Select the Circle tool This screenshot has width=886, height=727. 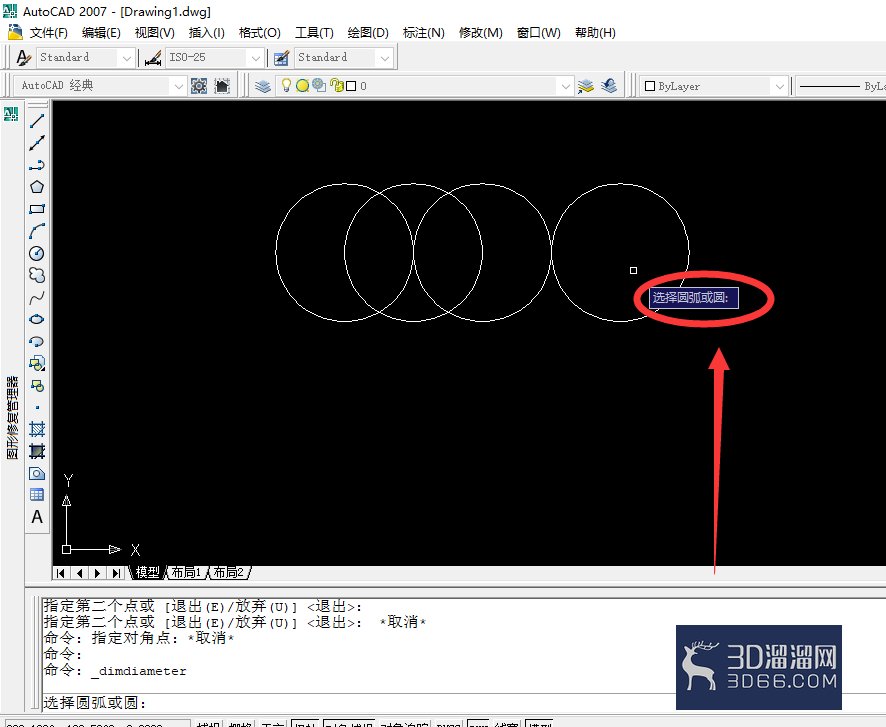coord(37,253)
